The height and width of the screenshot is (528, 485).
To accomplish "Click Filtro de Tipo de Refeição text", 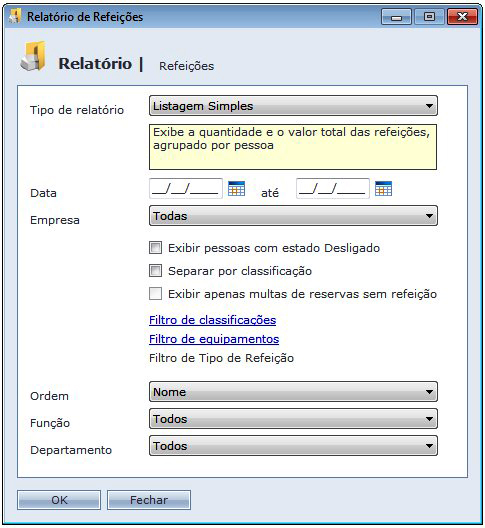I will pyautogui.click(x=221, y=358).
